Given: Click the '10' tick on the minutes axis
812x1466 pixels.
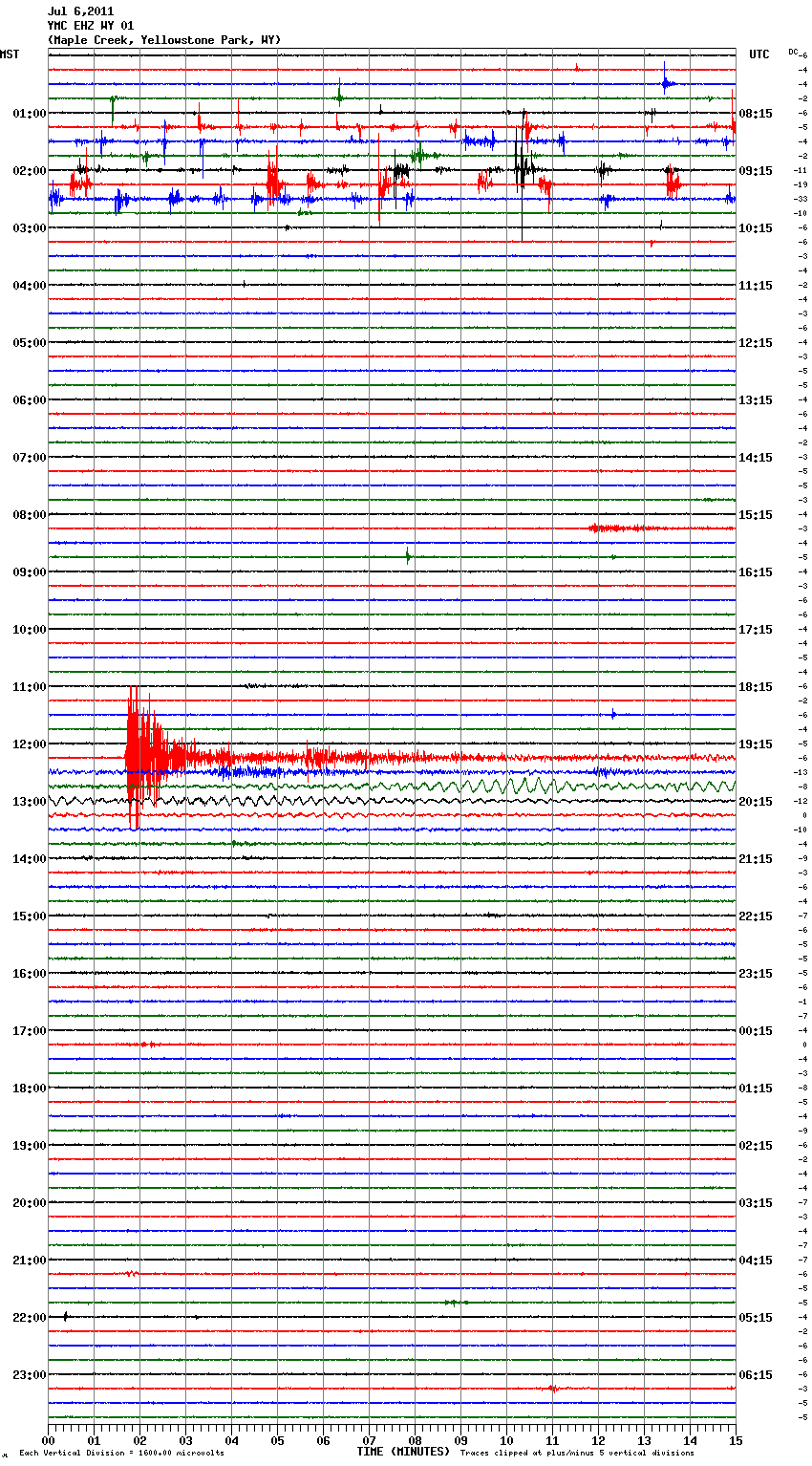Looking at the screenshot, I should [x=506, y=1440].
